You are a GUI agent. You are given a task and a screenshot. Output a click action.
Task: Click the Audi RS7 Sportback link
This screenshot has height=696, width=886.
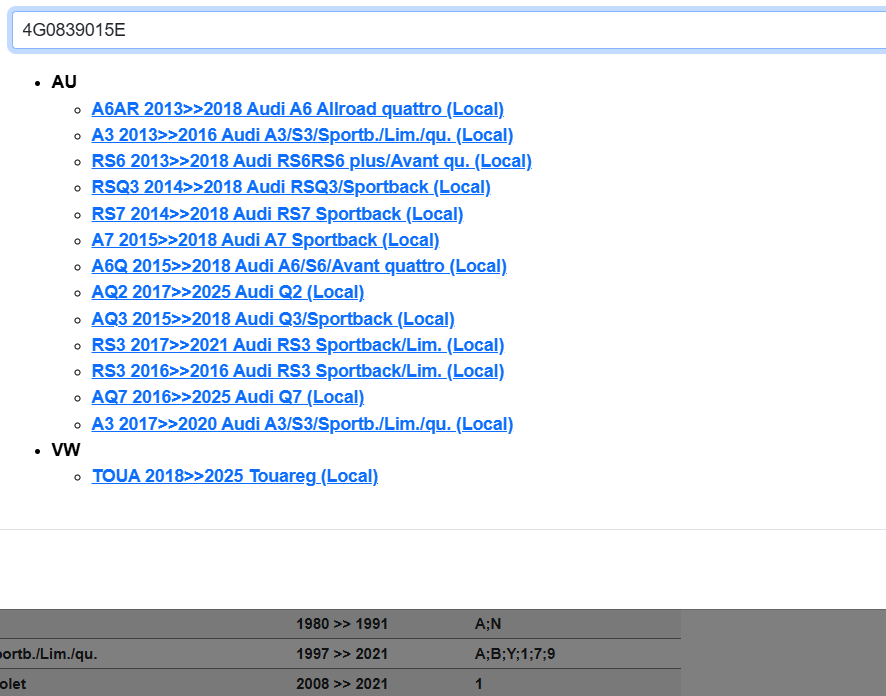click(x=277, y=214)
